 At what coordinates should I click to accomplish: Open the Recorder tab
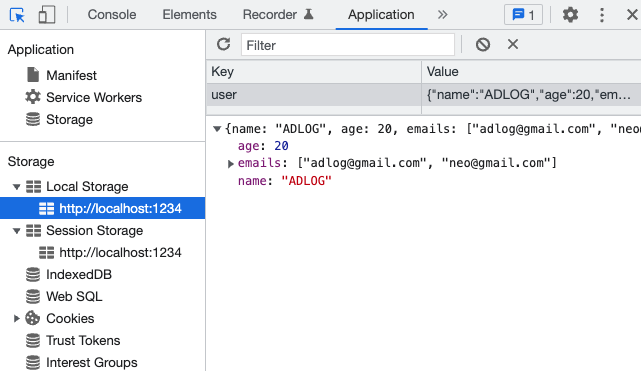click(270, 15)
